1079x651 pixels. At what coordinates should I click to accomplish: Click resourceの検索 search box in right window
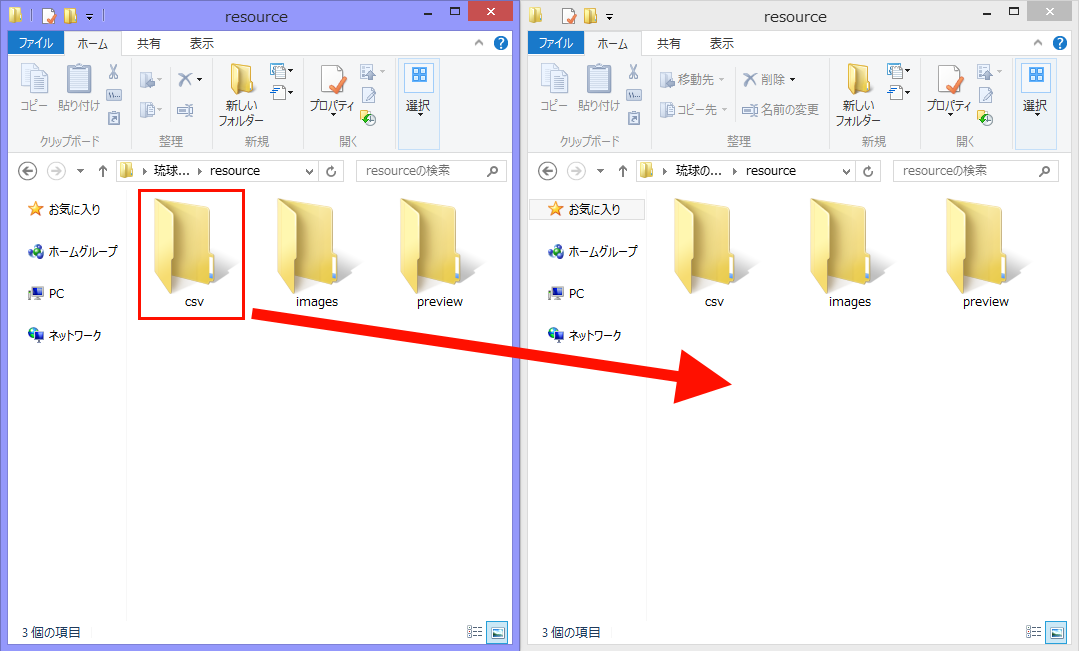tap(976, 171)
